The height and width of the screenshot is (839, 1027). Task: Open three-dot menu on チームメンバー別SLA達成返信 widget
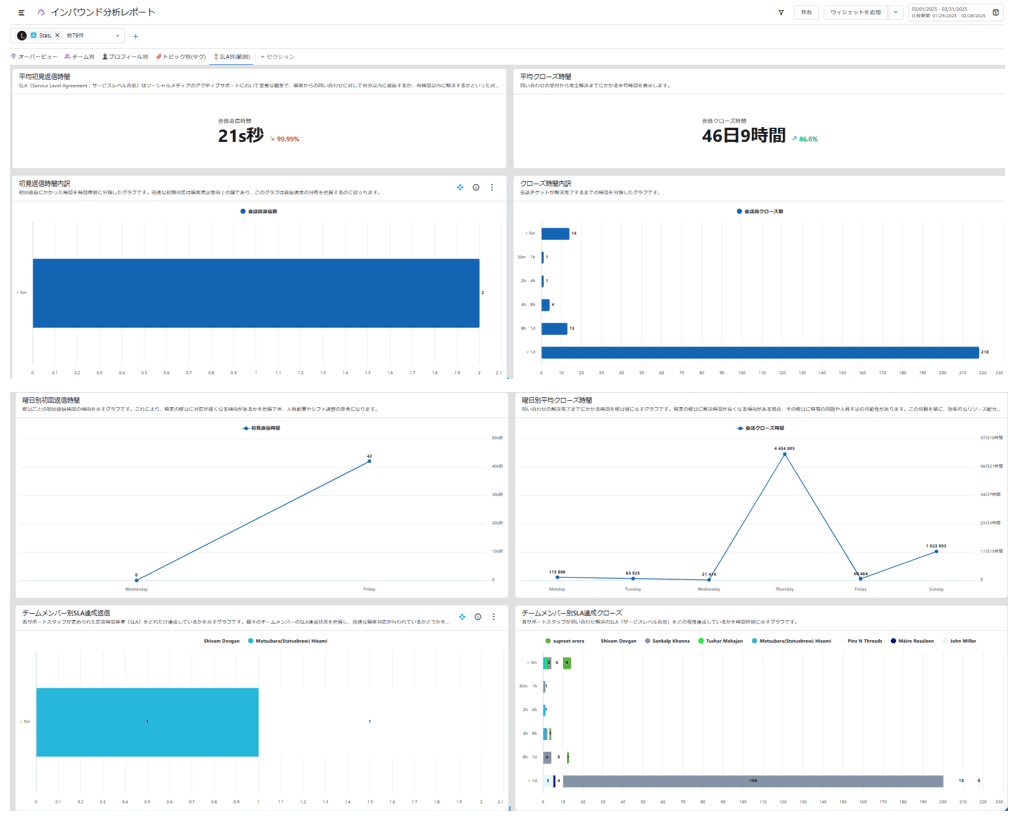click(x=493, y=617)
